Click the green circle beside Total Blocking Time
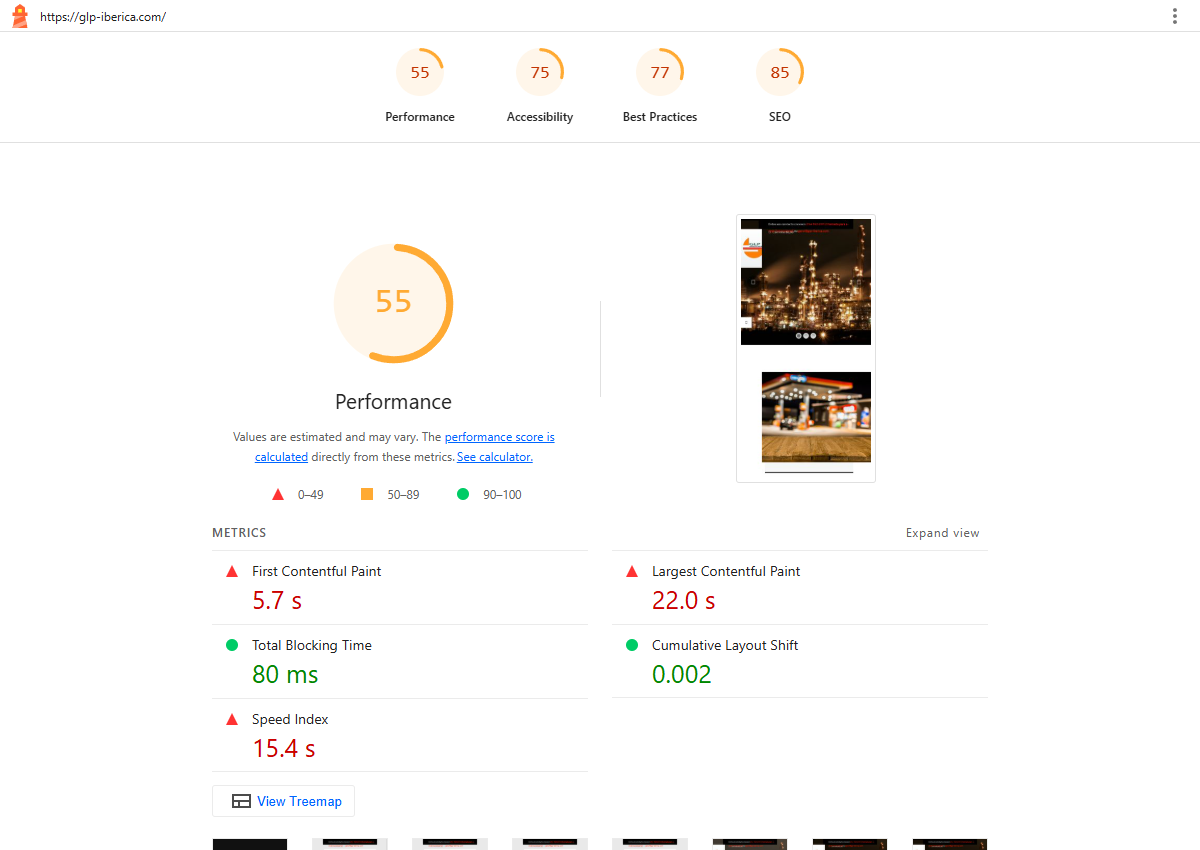Image resolution: width=1200 pixels, height=850 pixels. coord(232,645)
